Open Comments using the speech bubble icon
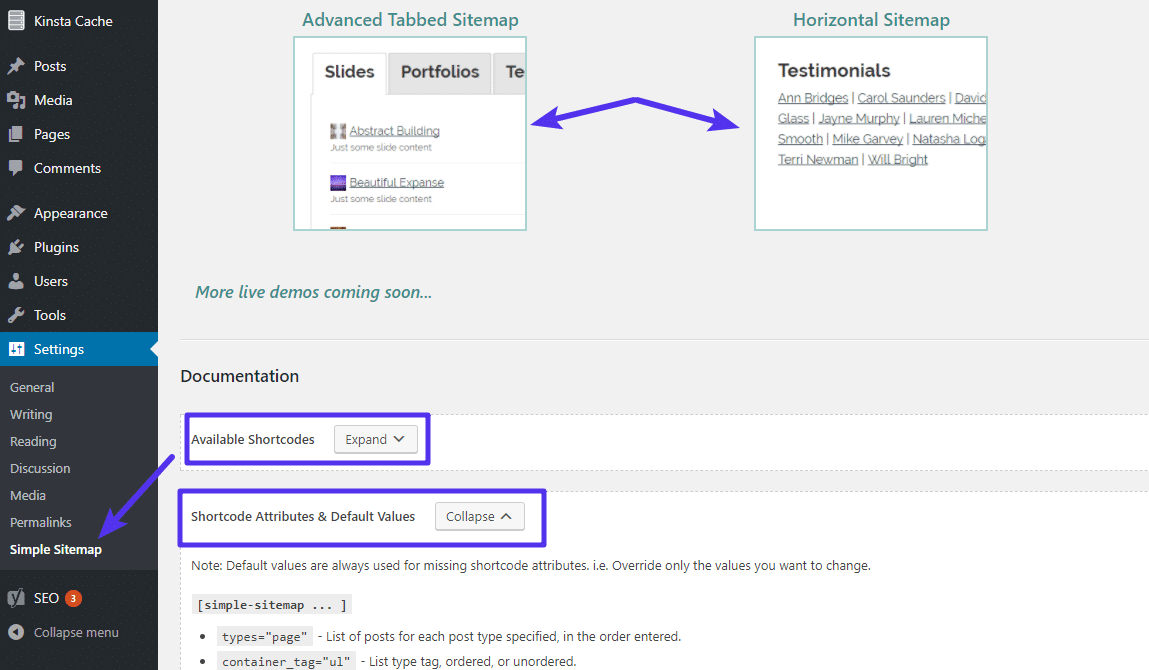This screenshot has height=670, width=1149. 65,167
